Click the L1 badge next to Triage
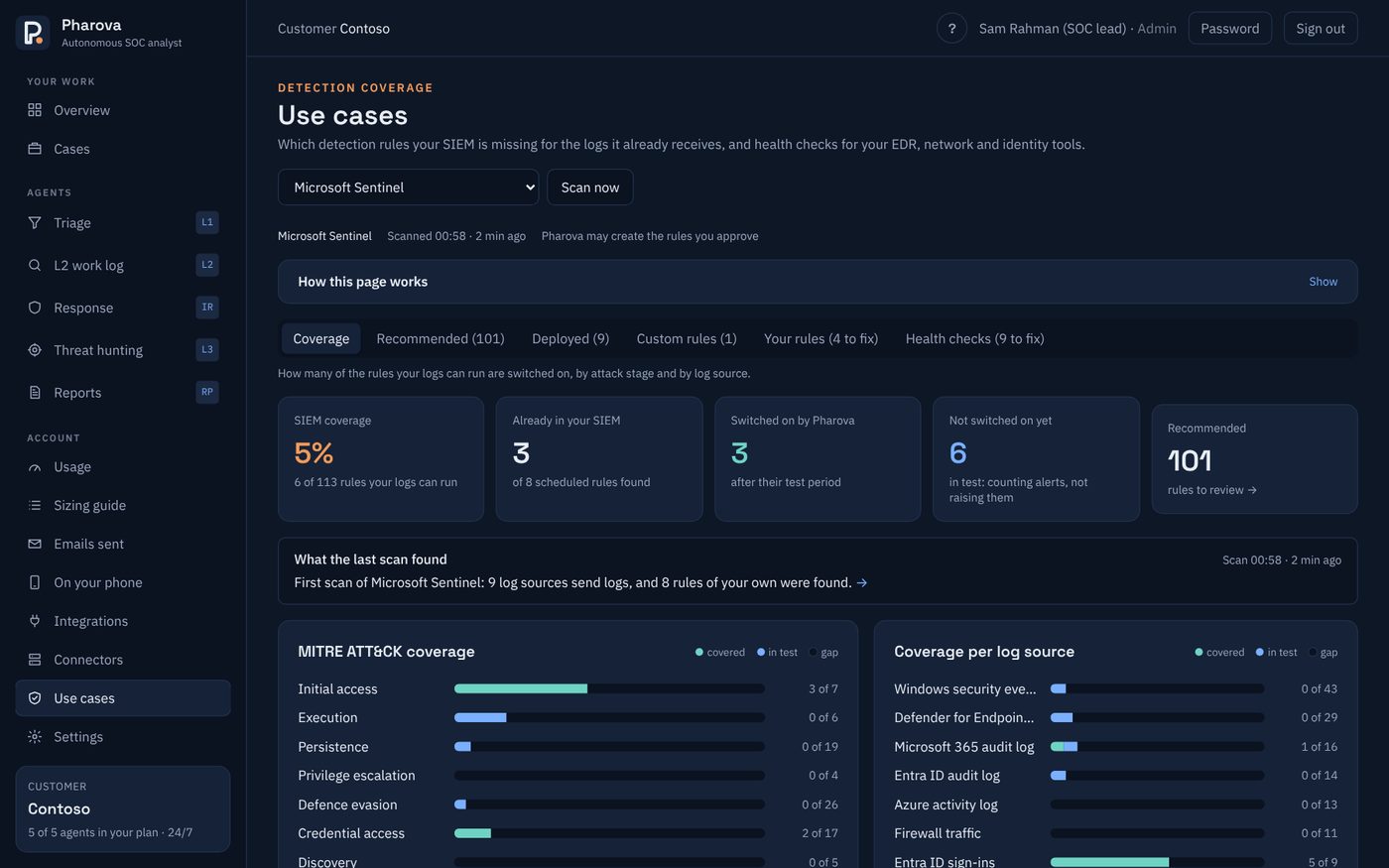 click(x=207, y=222)
